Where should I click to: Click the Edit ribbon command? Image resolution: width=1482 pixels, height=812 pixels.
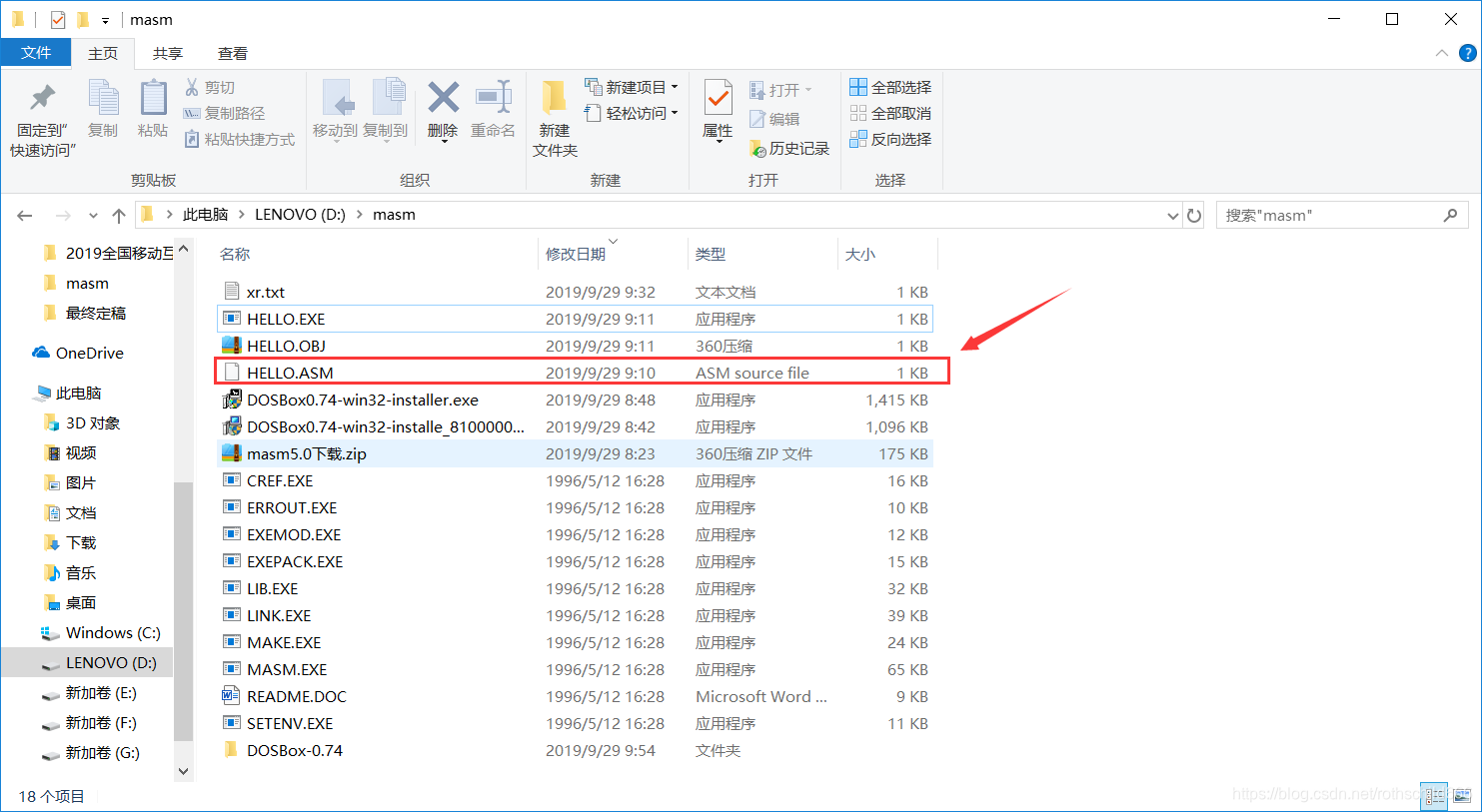[774, 119]
